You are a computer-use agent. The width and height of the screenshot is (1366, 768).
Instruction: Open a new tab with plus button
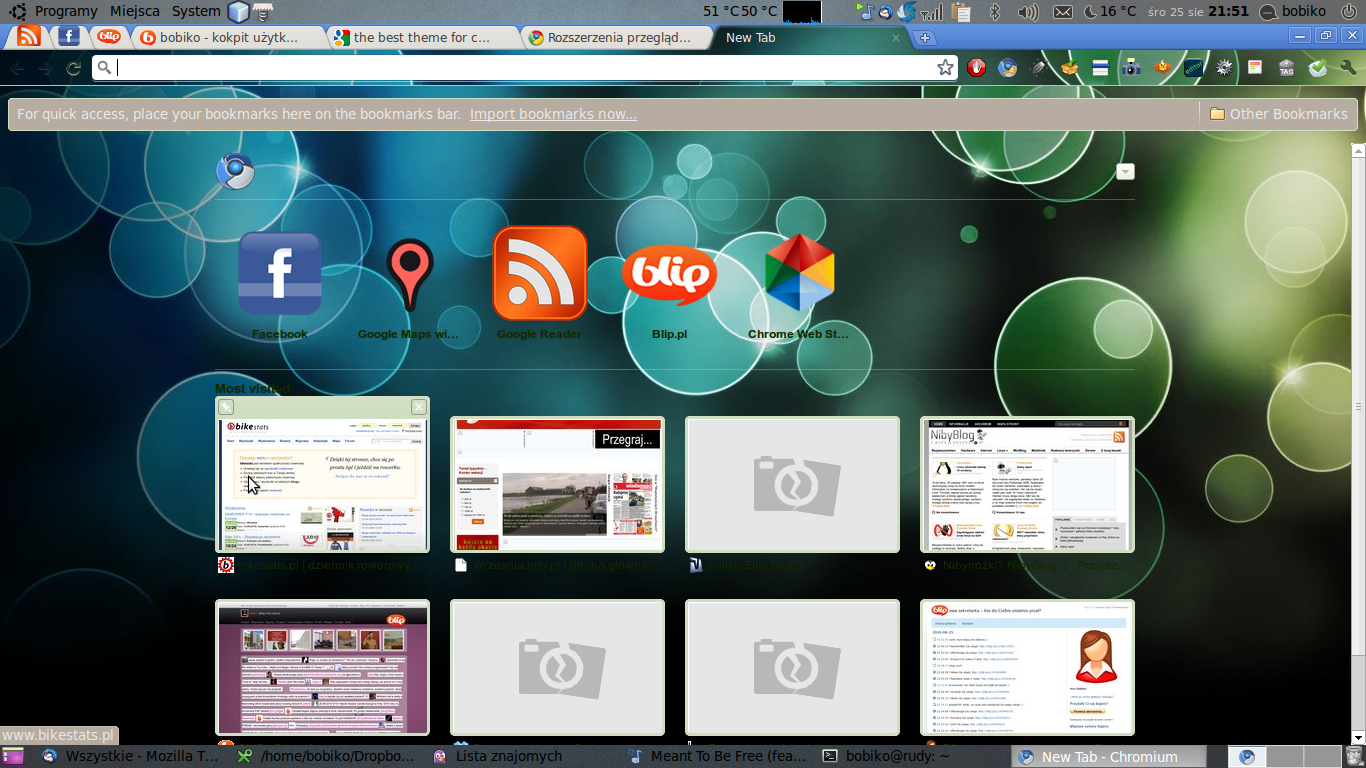tap(925, 38)
